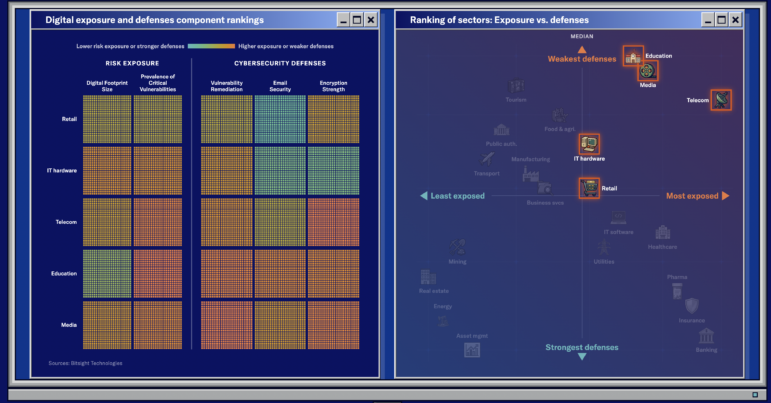
Task: Select the IT hardware computer icon
Action: (x=589, y=144)
